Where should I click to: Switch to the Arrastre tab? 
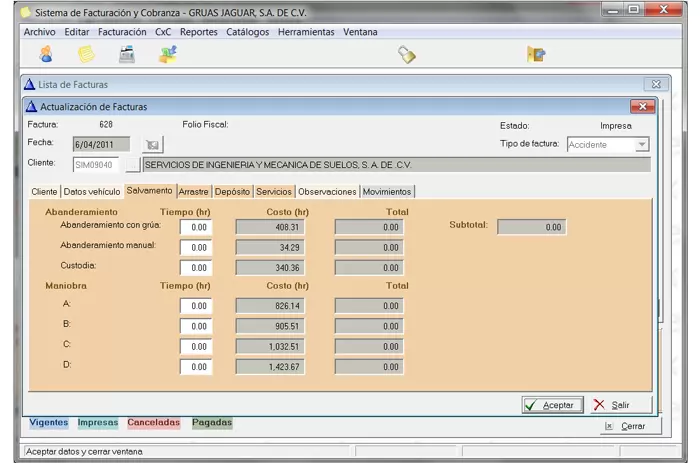(194, 191)
